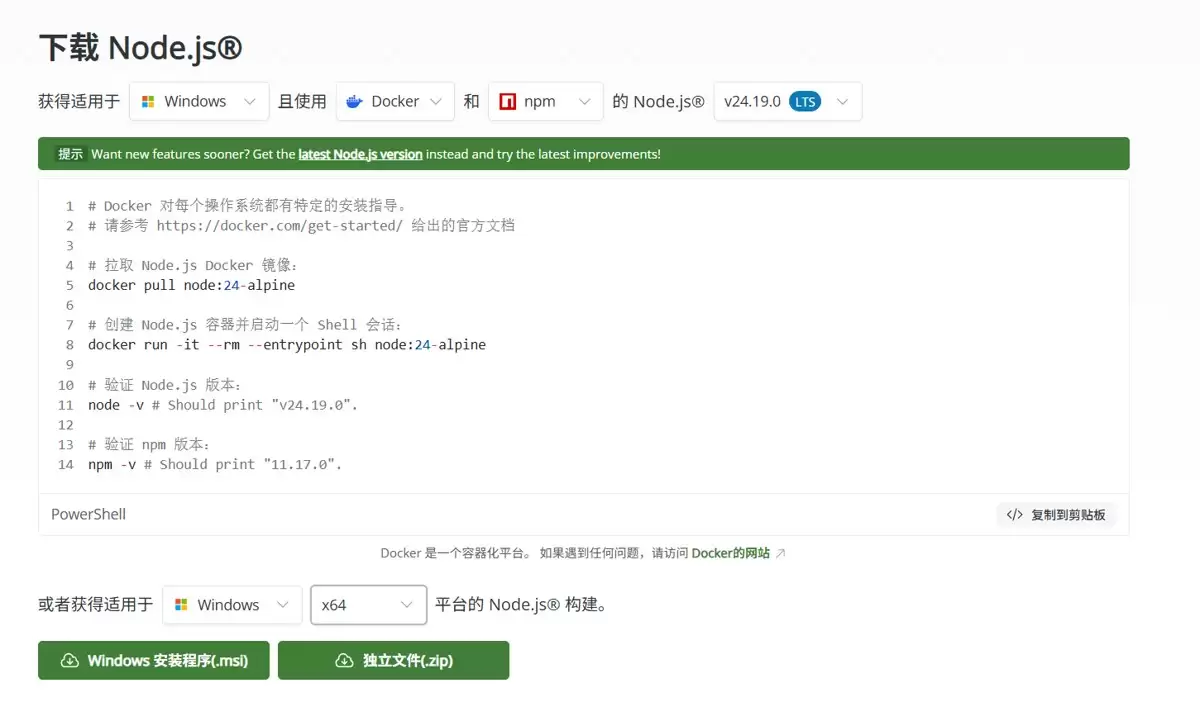Click the 下载 Node.js® heading
The height and width of the screenshot is (702, 1200).
pos(141,47)
